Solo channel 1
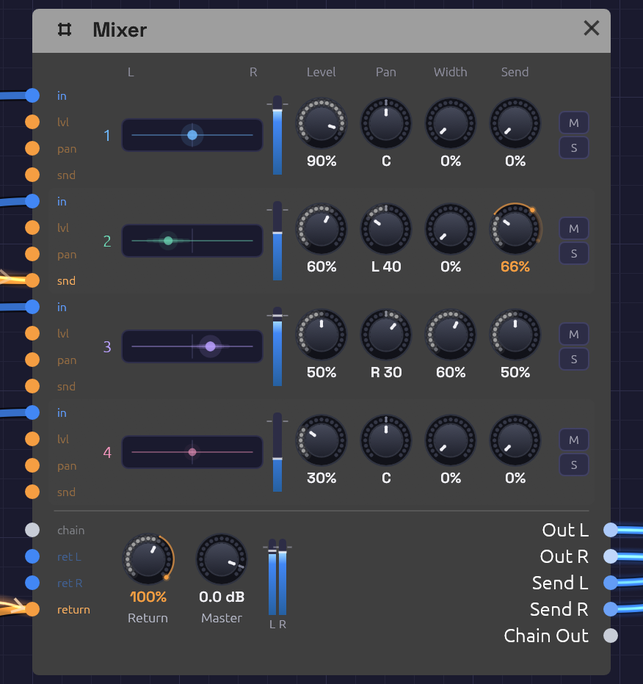 tap(574, 148)
